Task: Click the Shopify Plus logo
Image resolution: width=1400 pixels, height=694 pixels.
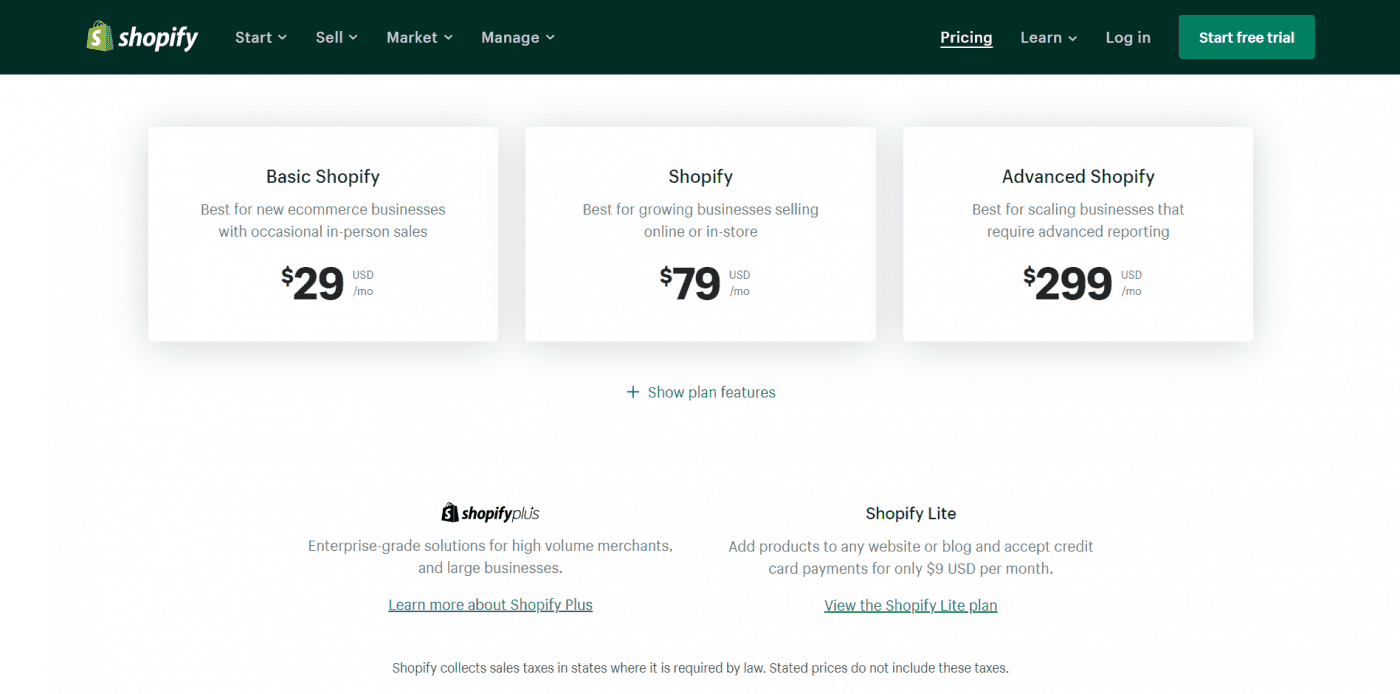Action: 490,513
